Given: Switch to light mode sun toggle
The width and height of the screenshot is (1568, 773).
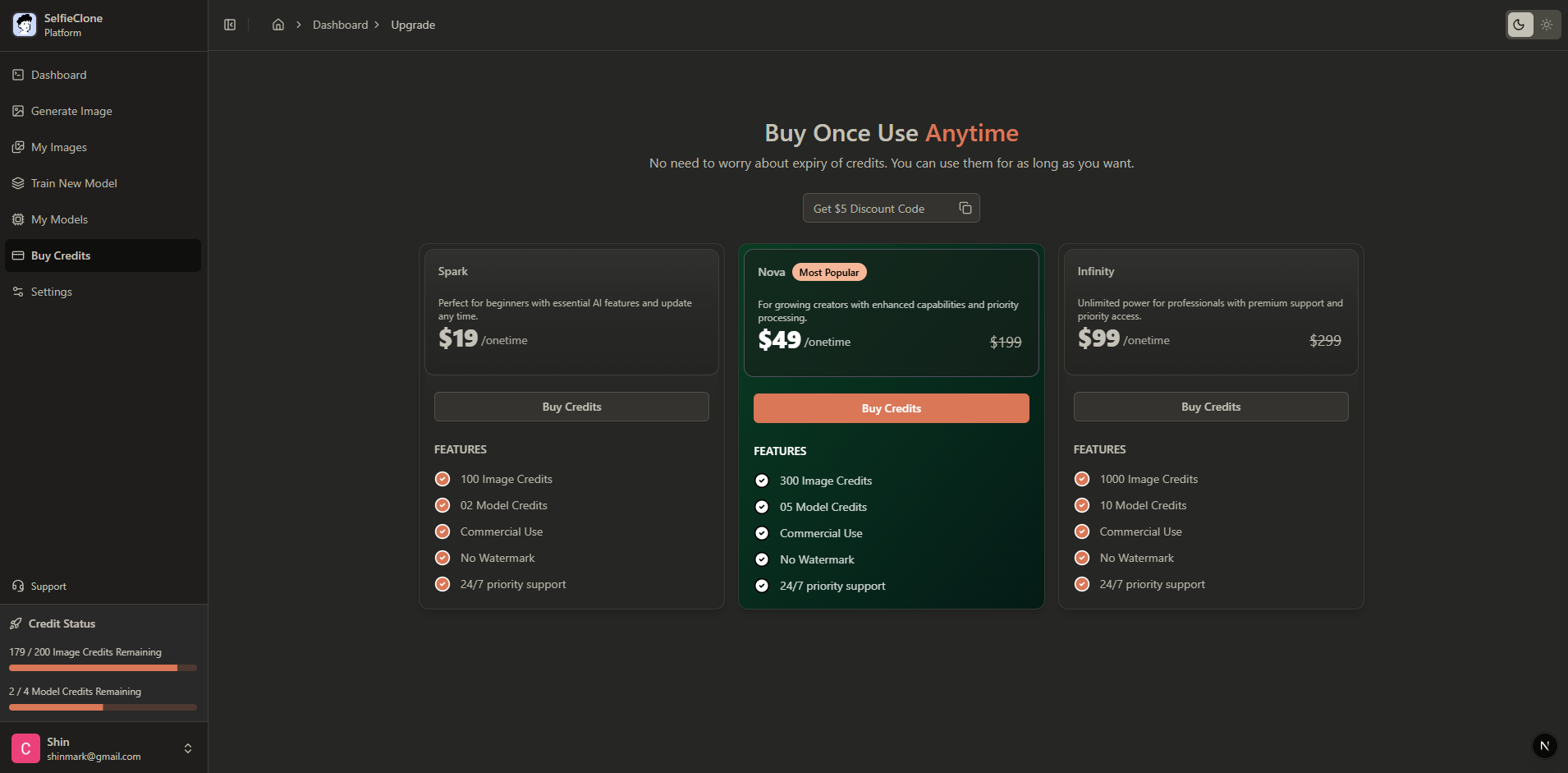Looking at the screenshot, I should (x=1547, y=25).
